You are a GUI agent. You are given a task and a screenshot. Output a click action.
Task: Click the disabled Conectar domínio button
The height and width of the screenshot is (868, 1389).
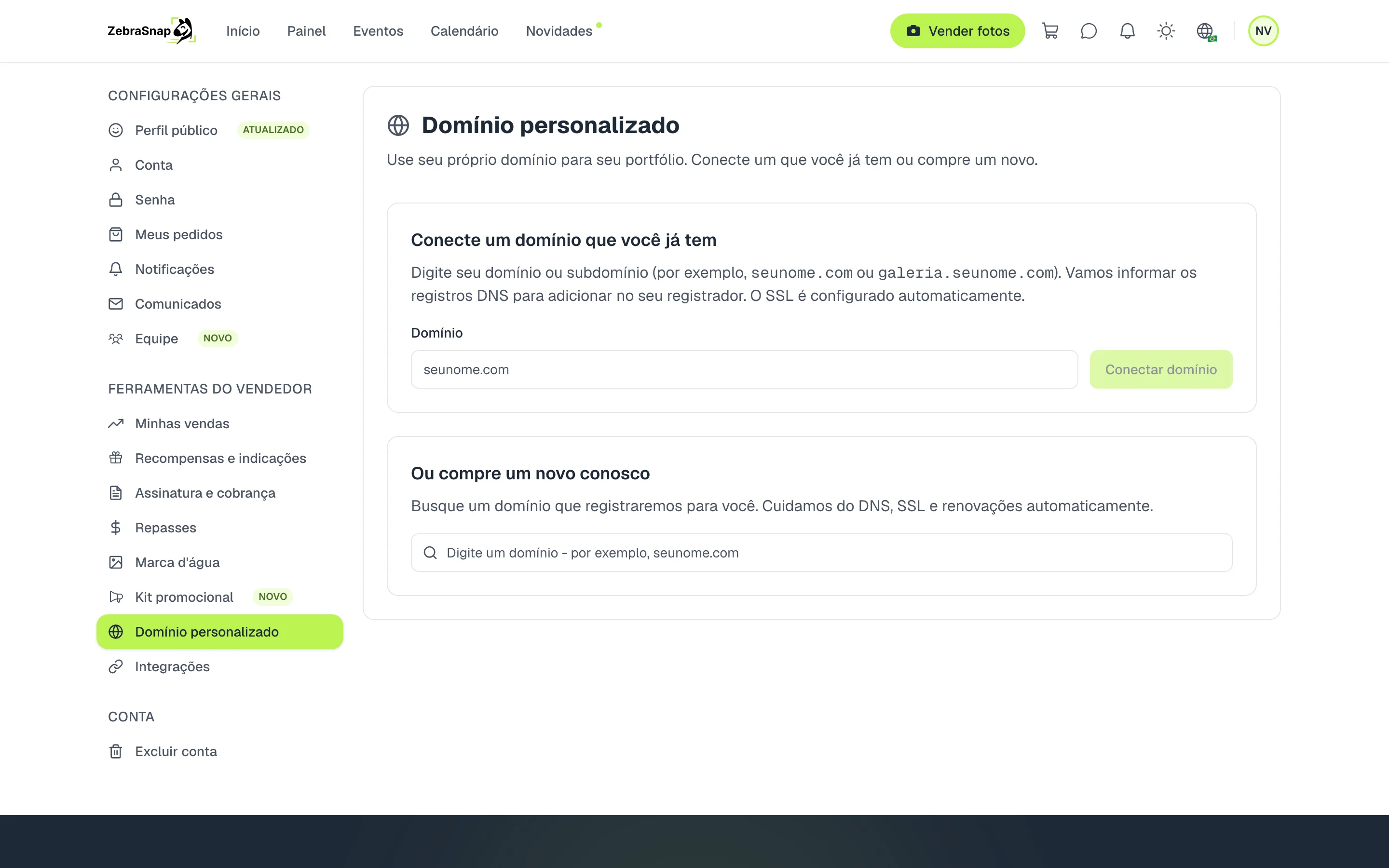click(x=1160, y=369)
